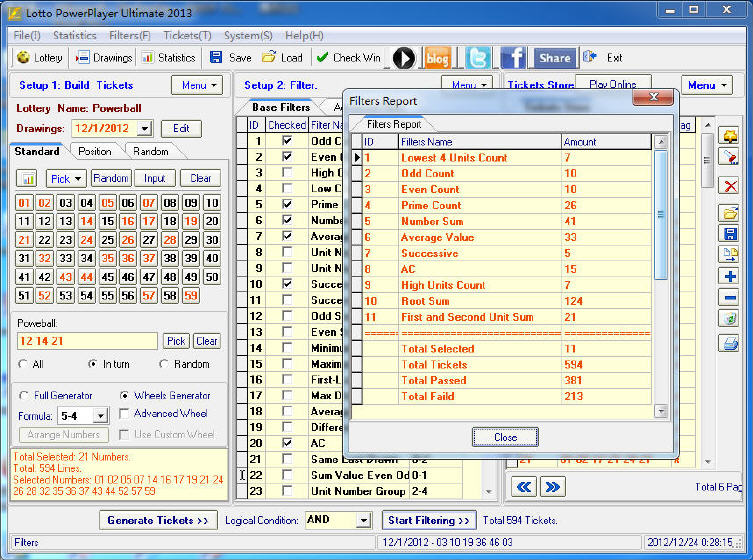Select the All radio button under Powerball
Screen dimensions: 753x560
click(22, 364)
